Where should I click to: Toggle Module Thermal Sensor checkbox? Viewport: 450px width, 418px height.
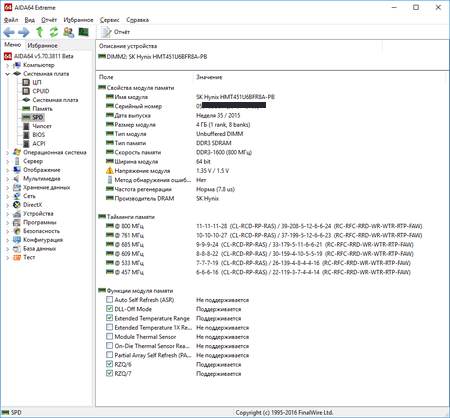click(x=109, y=336)
